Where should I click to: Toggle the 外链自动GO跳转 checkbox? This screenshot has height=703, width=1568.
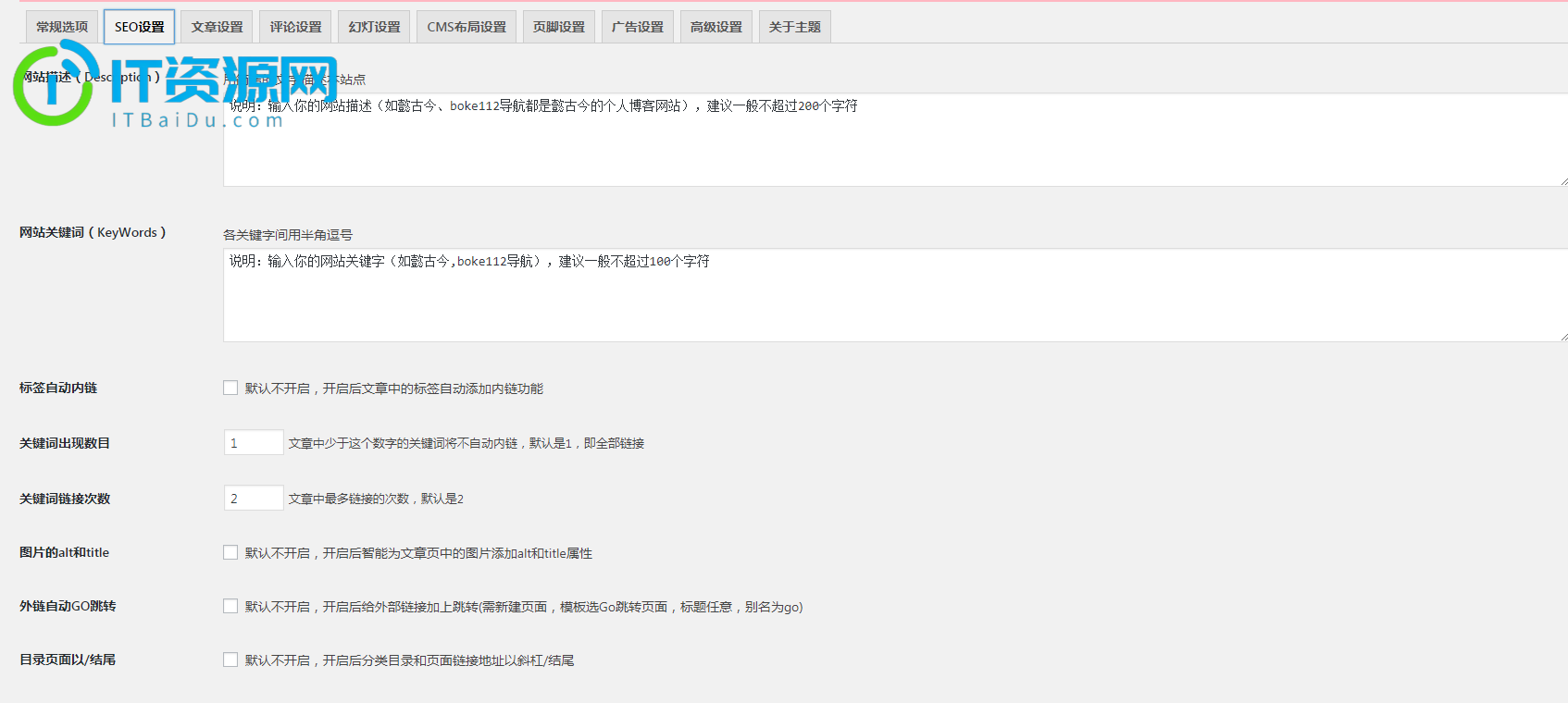230,606
